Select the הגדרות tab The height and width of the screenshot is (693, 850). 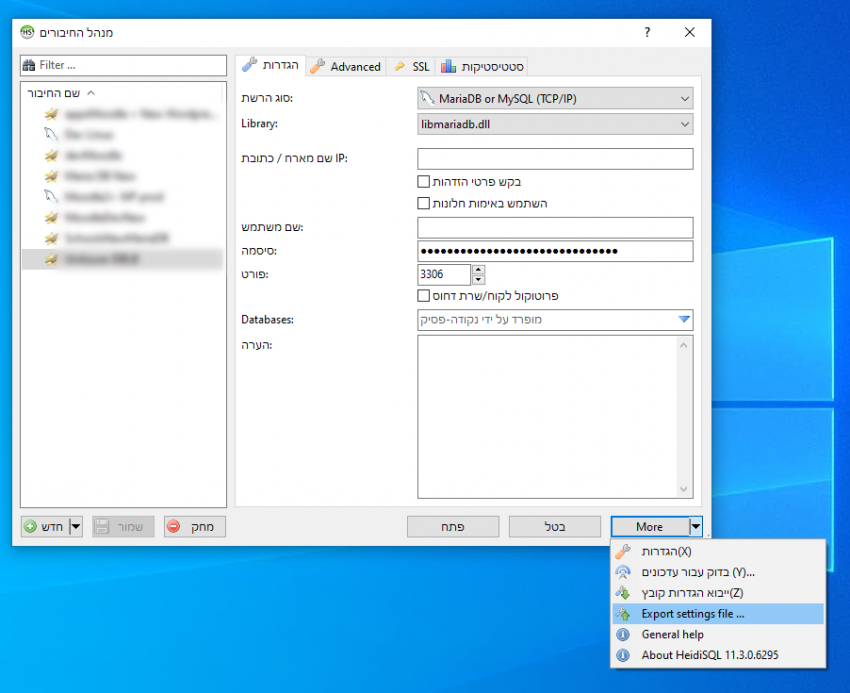271,65
